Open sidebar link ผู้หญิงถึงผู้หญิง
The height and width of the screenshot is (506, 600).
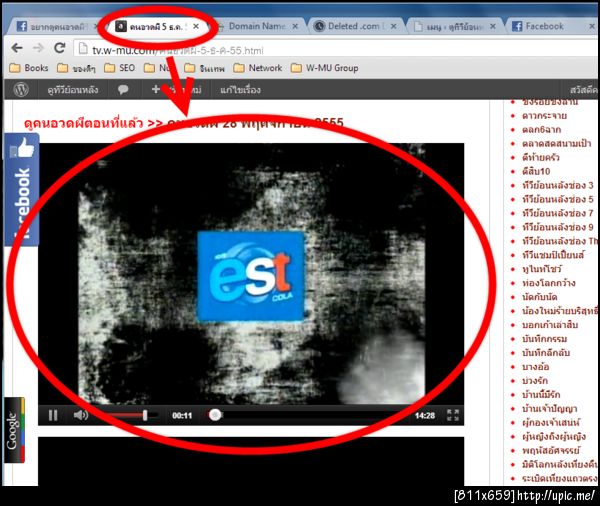tap(554, 436)
